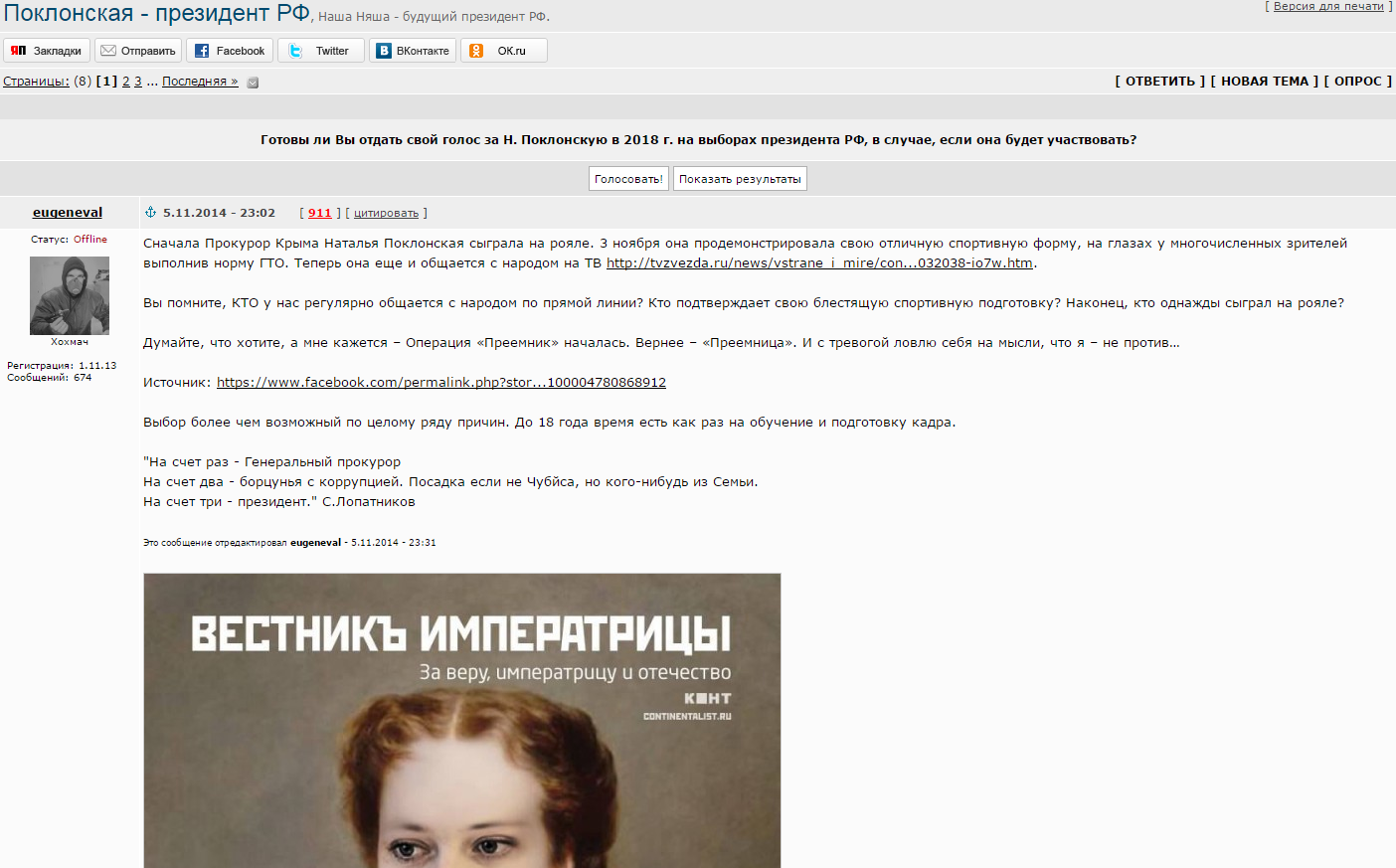
Task: Click the Facebook logo icon
Action: (x=202, y=51)
